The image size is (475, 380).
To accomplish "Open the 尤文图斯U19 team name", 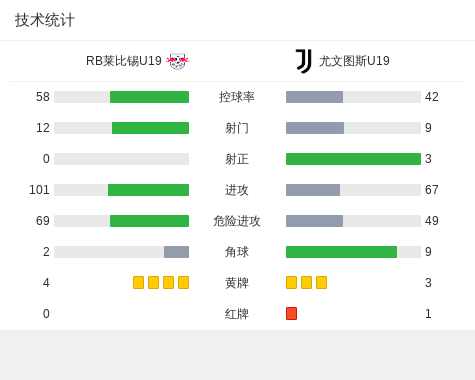I will [x=354, y=61].
